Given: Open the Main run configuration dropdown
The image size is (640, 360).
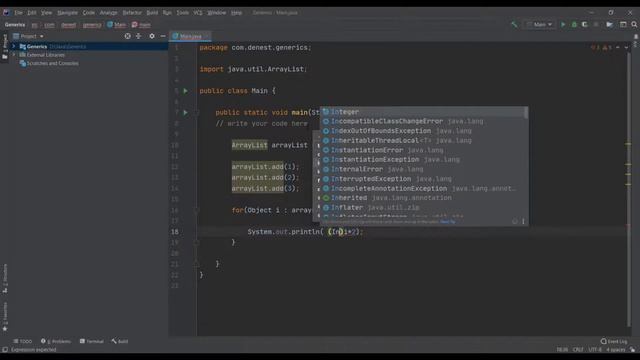Looking at the screenshot, I should pyautogui.click(x=540, y=24).
